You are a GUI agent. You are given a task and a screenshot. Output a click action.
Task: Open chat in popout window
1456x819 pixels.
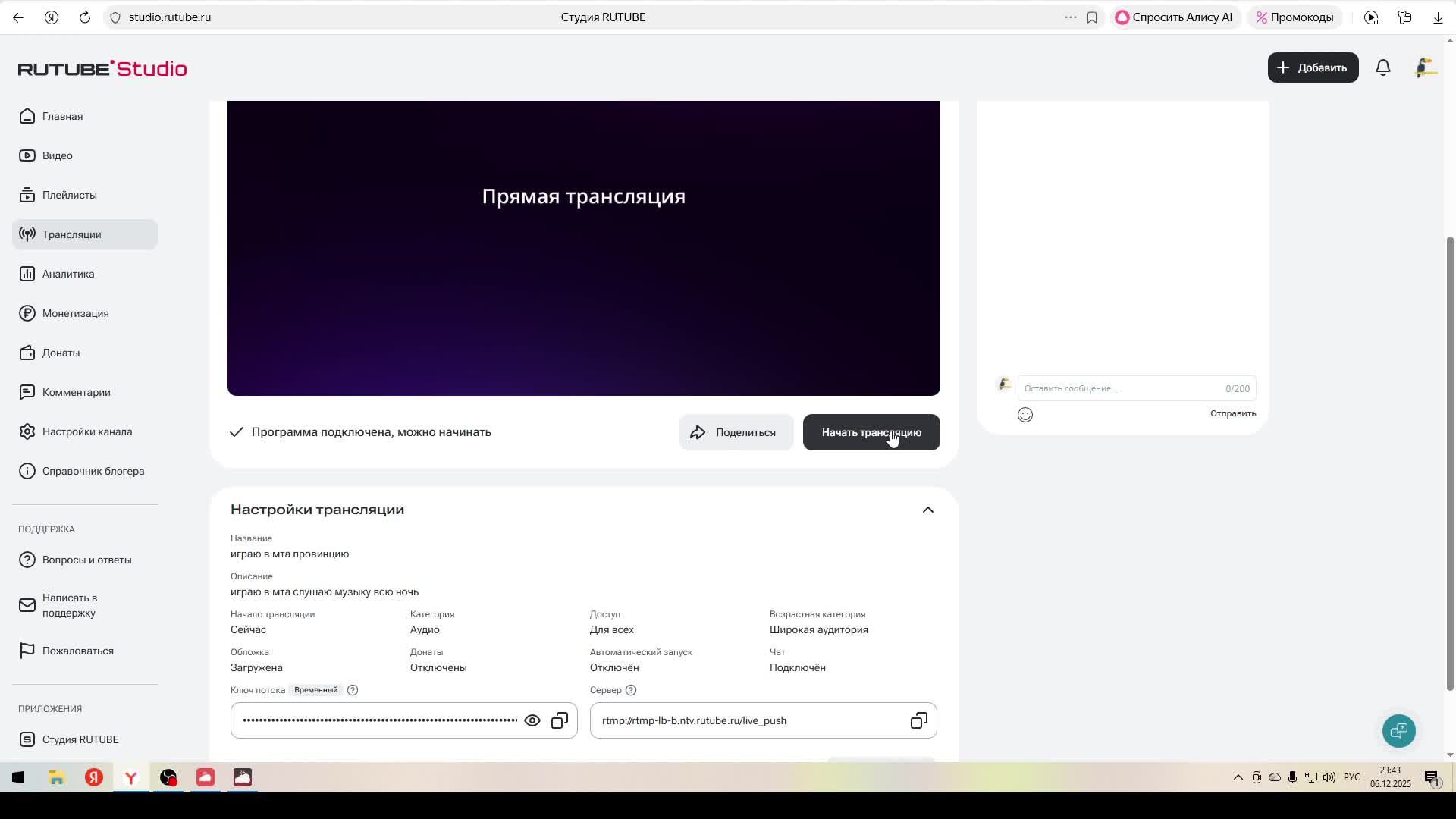[1398, 730]
